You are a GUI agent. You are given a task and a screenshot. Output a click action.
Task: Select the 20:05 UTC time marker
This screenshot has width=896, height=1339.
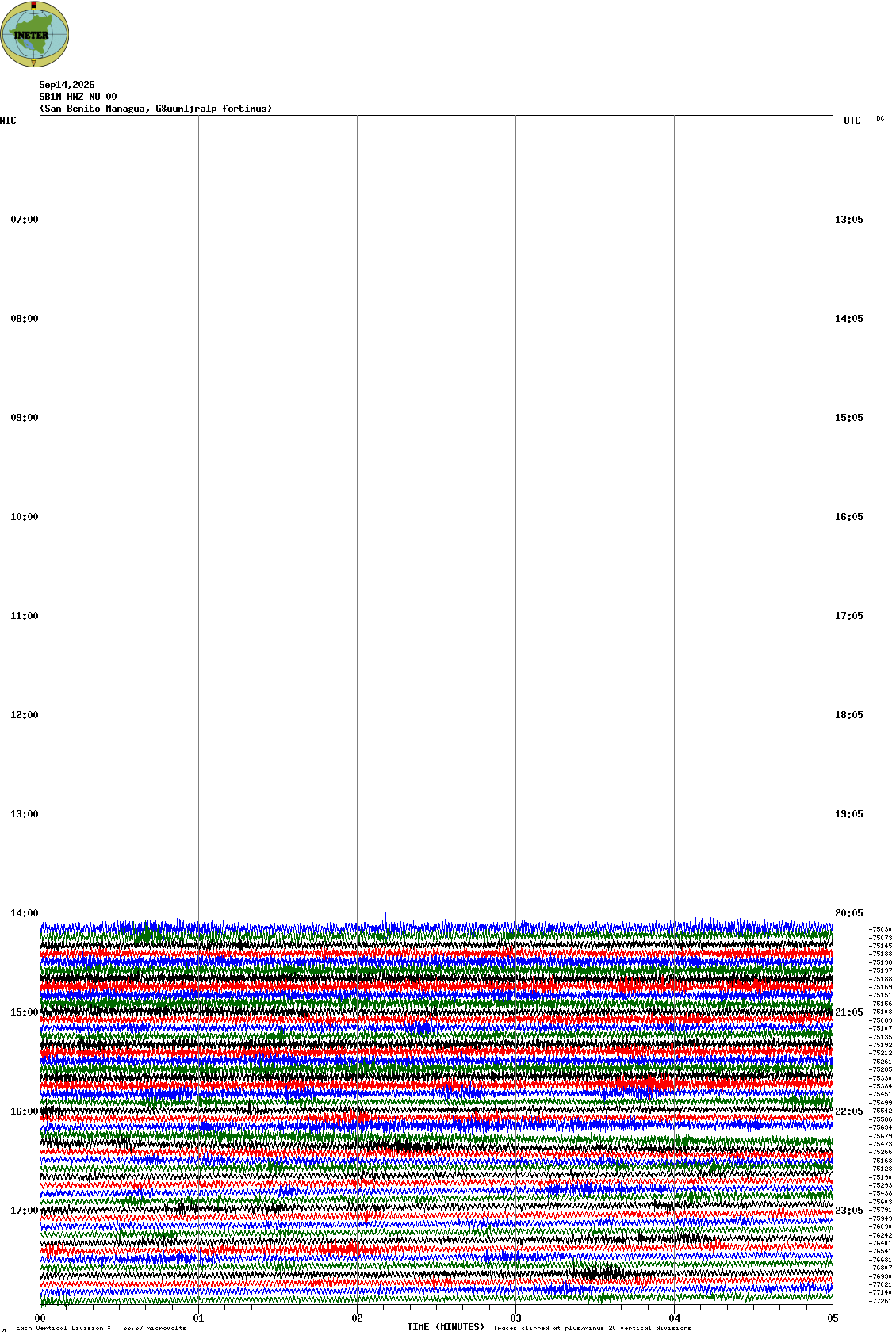point(849,913)
